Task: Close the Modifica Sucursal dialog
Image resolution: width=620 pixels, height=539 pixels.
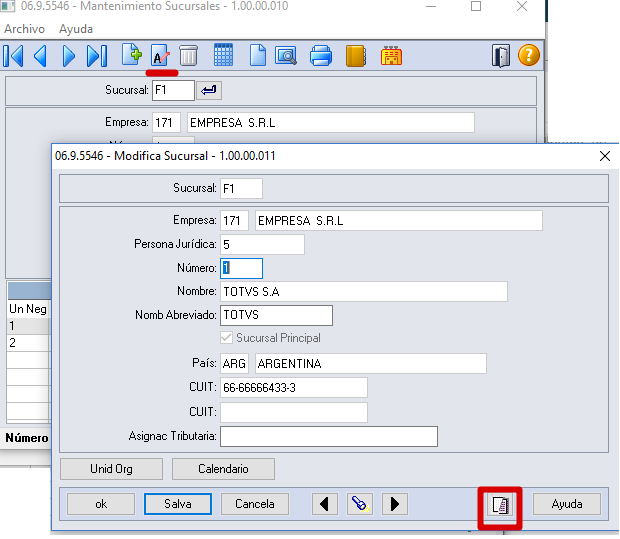Action: pos(605,156)
